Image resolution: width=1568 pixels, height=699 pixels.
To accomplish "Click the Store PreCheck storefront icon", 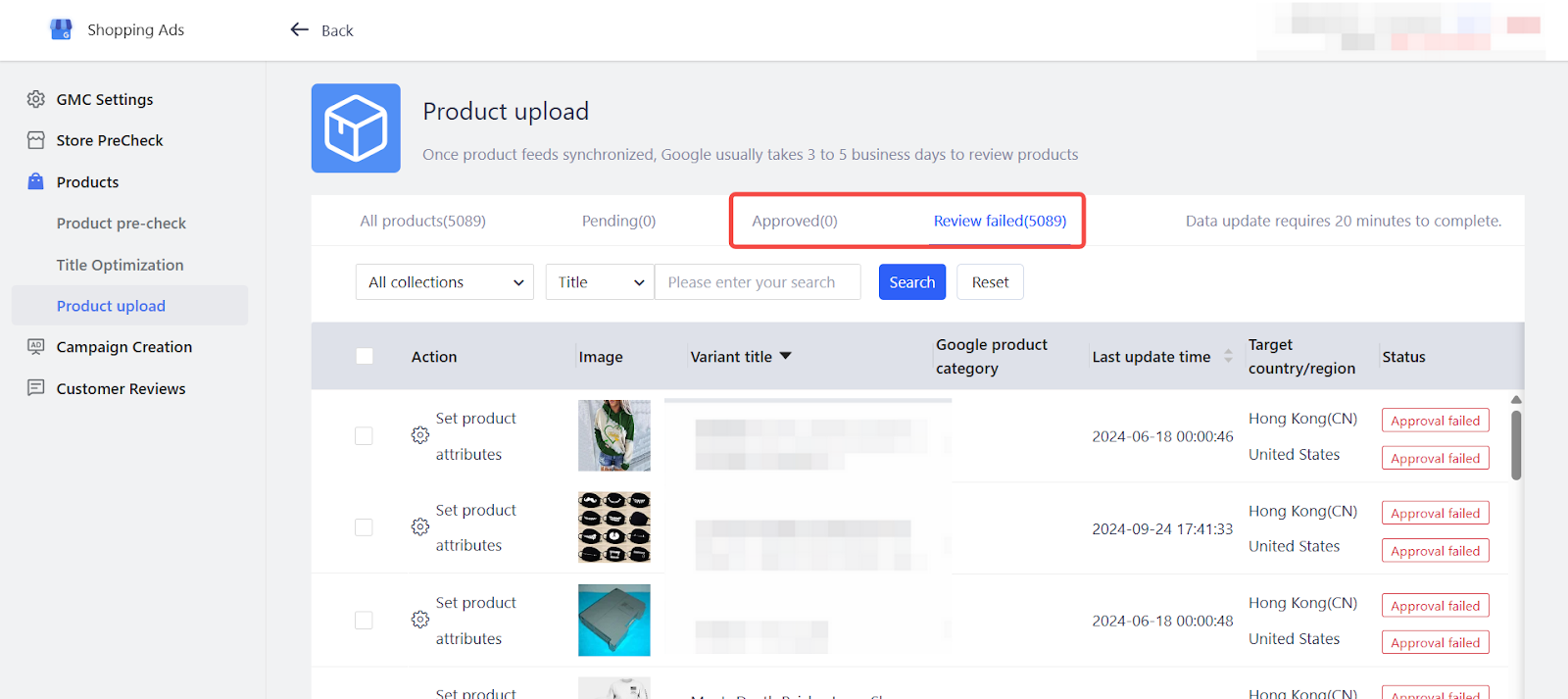I will (36, 140).
